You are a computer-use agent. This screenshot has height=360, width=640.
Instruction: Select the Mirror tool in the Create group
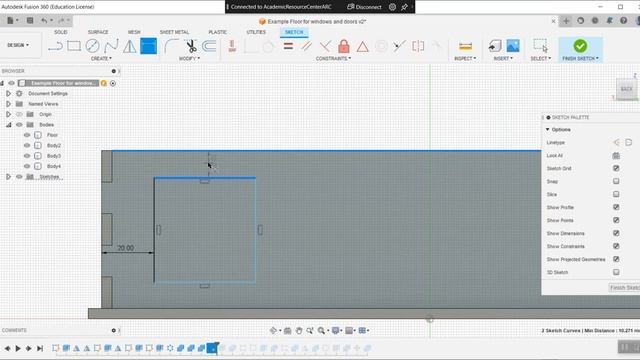click(x=130, y=46)
